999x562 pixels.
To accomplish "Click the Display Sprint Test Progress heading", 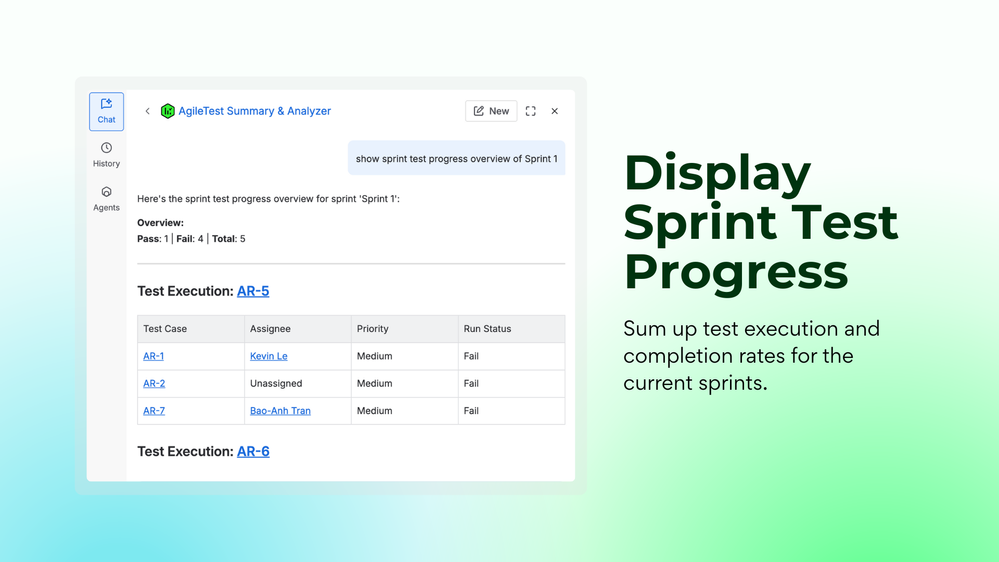I will coord(761,222).
